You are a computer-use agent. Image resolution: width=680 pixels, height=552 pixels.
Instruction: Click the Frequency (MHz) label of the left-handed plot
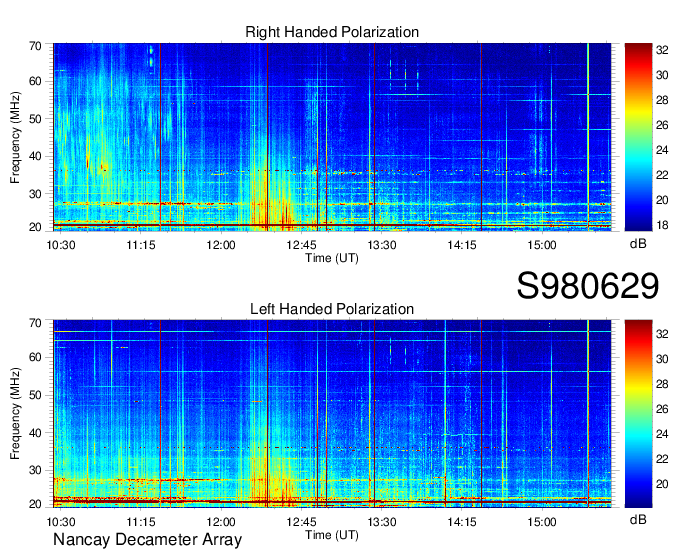(x=15, y=414)
